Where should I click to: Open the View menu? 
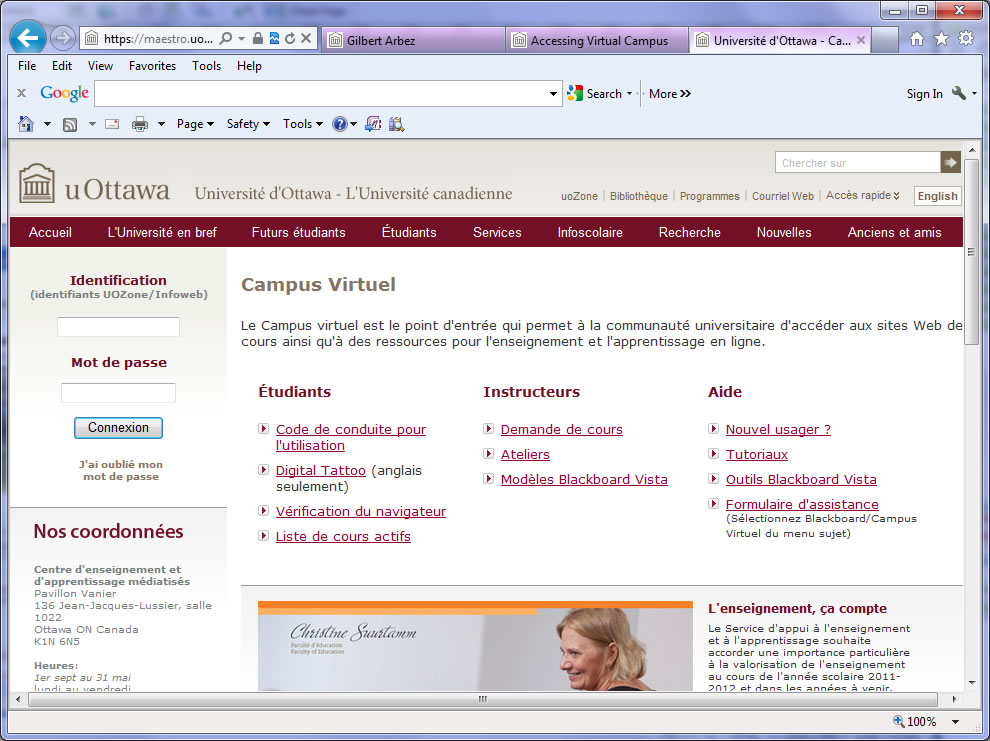pyautogui.click(x=100, y=66)
